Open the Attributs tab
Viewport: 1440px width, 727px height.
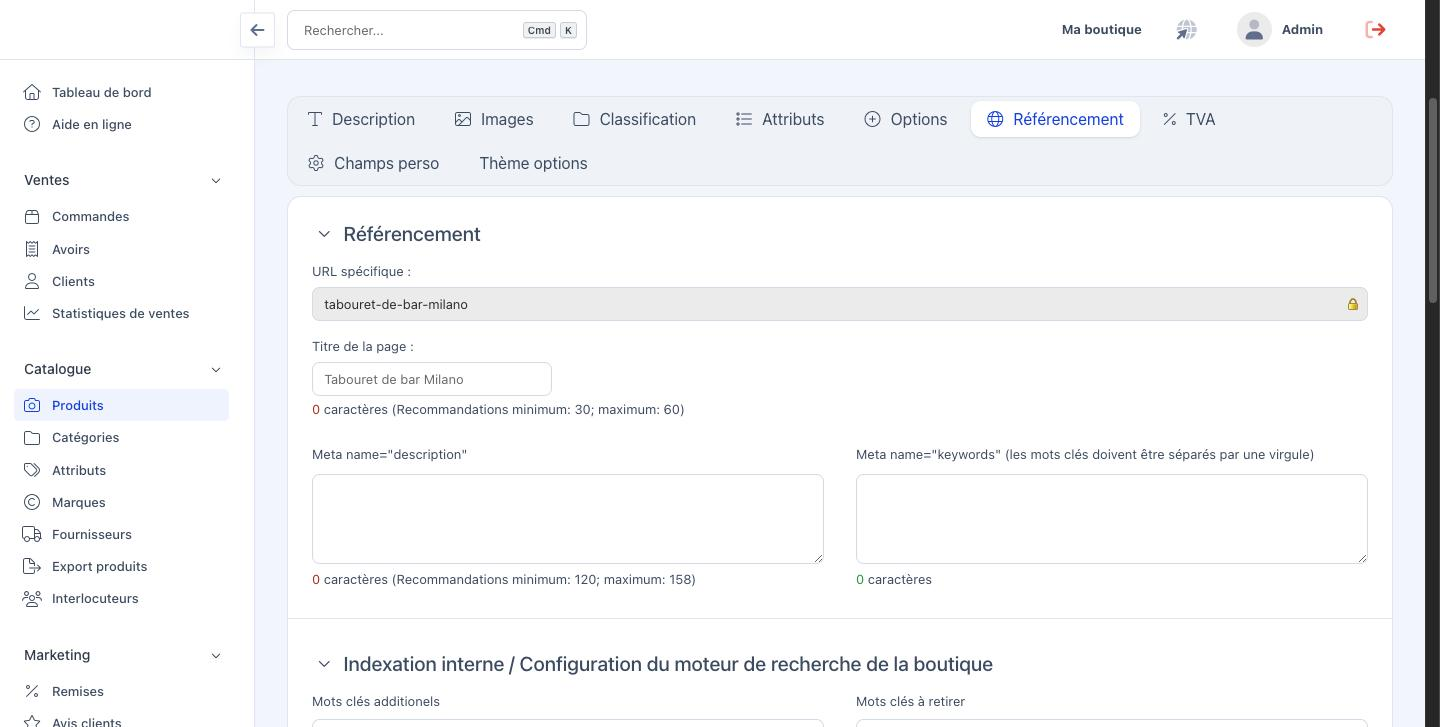[x=780, y=119]
